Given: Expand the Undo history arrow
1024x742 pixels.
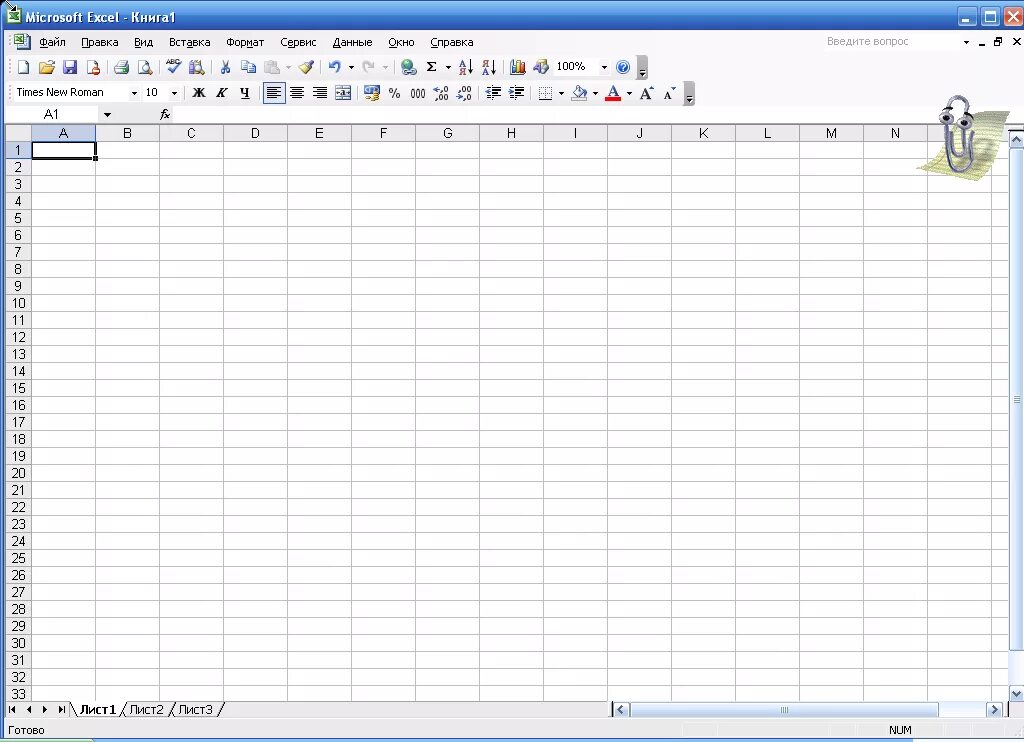Looking at the screenshot, I should pyautogui.click(x=351, y=67).
